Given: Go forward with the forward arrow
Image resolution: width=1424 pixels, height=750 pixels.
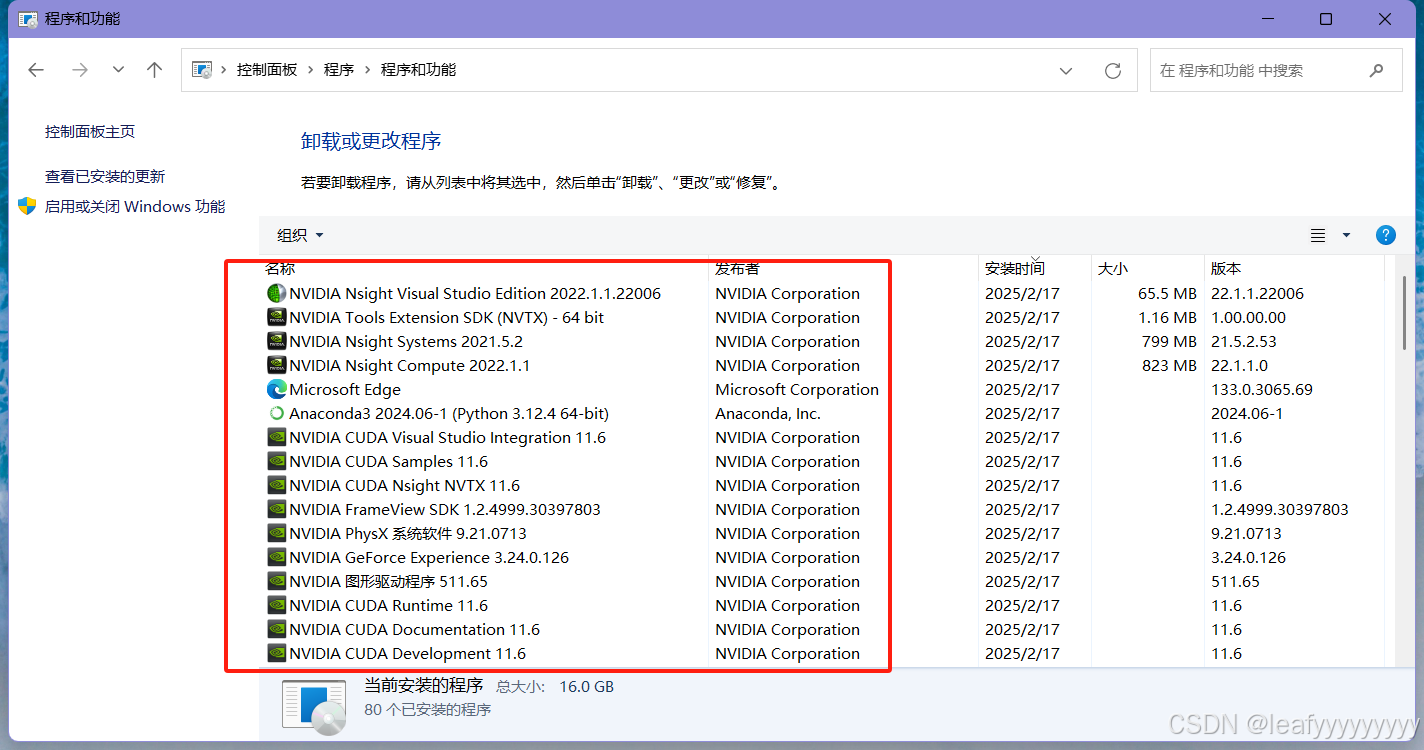Looking at the screenshot, I should tap(80, 70).
